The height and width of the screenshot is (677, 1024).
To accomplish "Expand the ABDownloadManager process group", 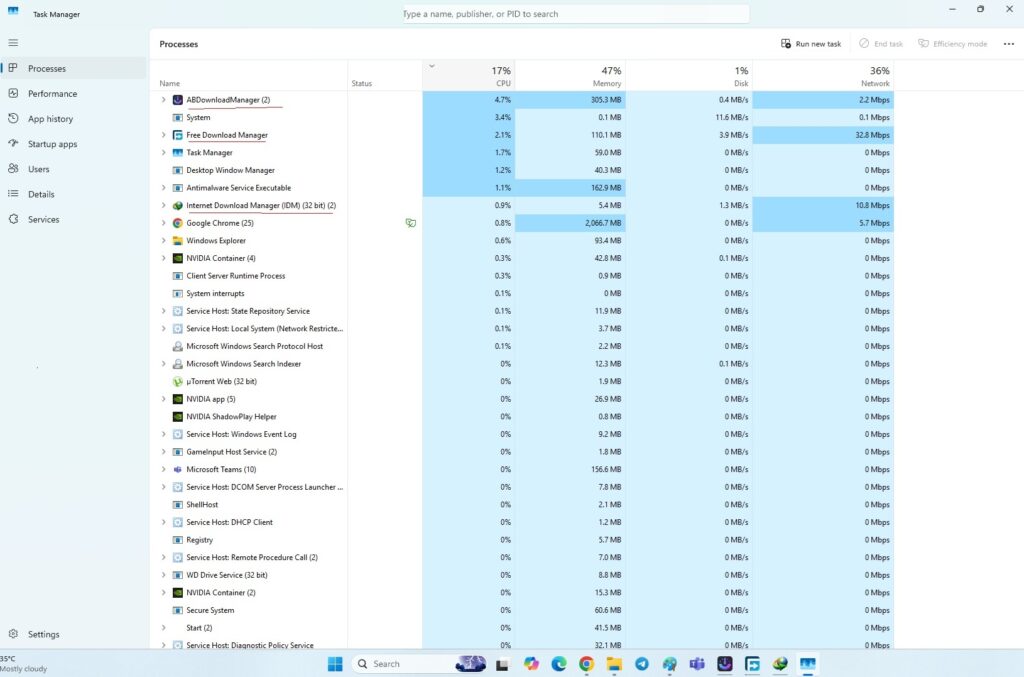I will pyautogui.click(x=163, y=100).
